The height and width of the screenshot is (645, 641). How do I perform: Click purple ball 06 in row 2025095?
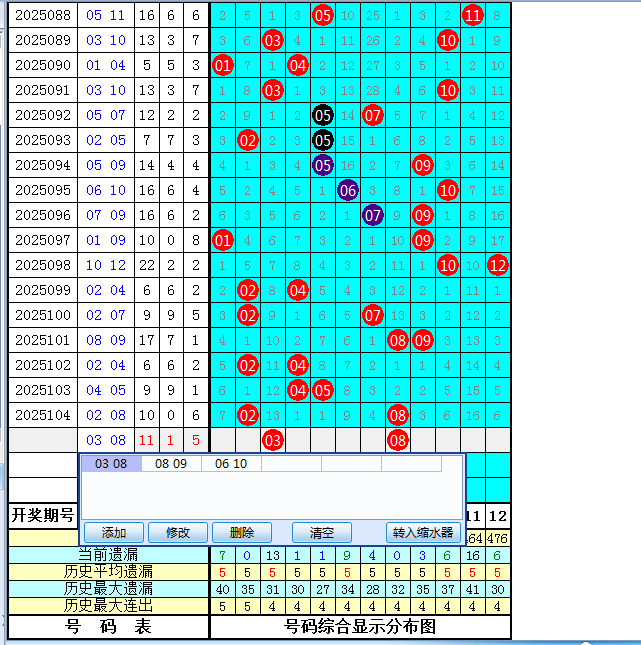(348, 190)
